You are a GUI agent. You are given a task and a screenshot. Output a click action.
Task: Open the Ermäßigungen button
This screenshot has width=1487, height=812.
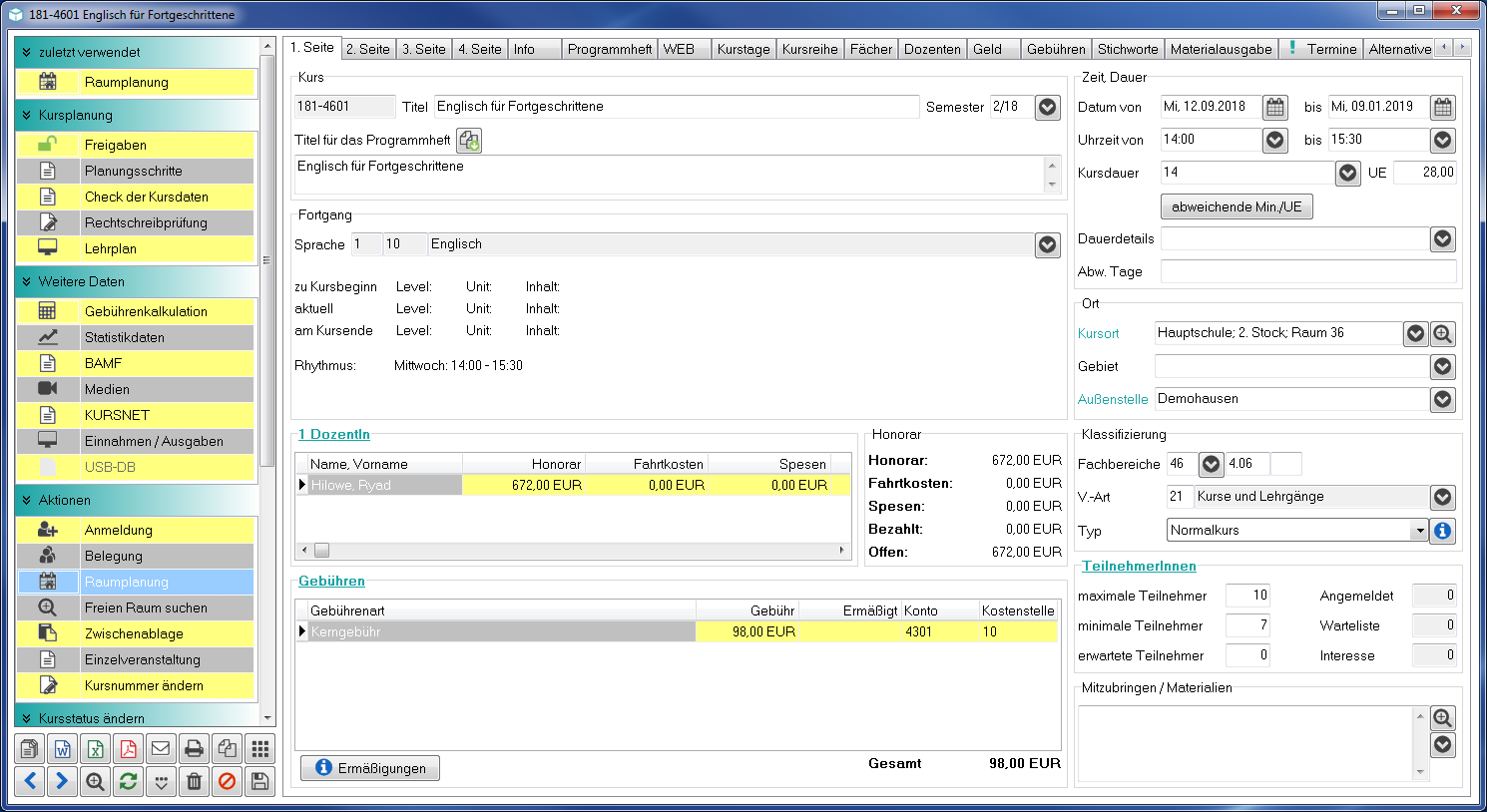pos(370,768)
